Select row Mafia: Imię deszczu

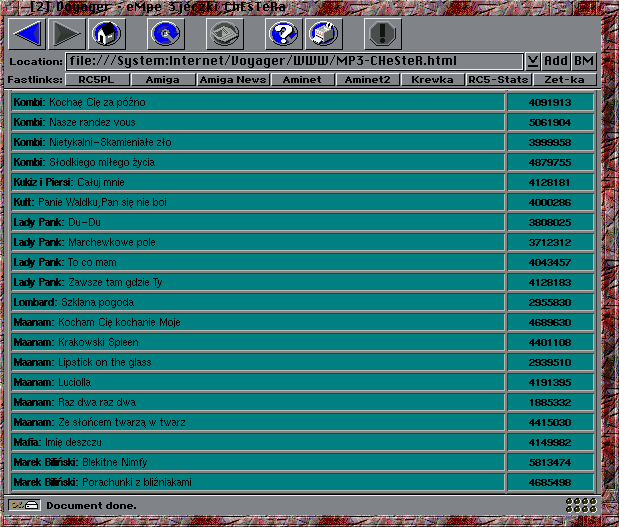coord(258,442)
